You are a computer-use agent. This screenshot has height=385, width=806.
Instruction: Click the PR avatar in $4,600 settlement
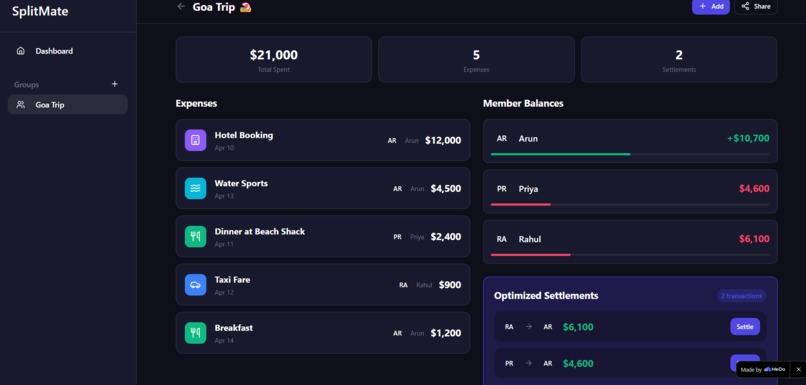[x=509, y=363]
